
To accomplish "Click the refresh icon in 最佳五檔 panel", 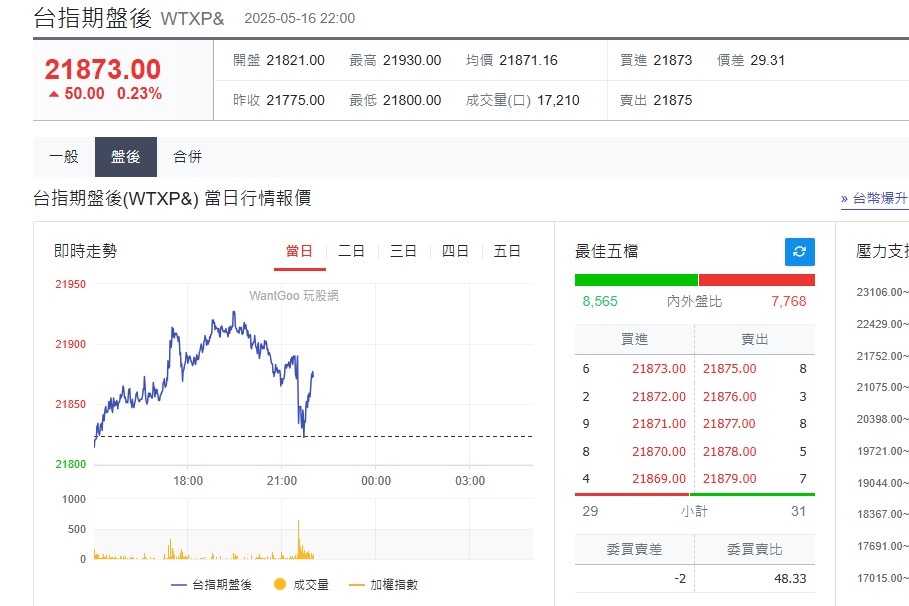I will pos(798,252).
